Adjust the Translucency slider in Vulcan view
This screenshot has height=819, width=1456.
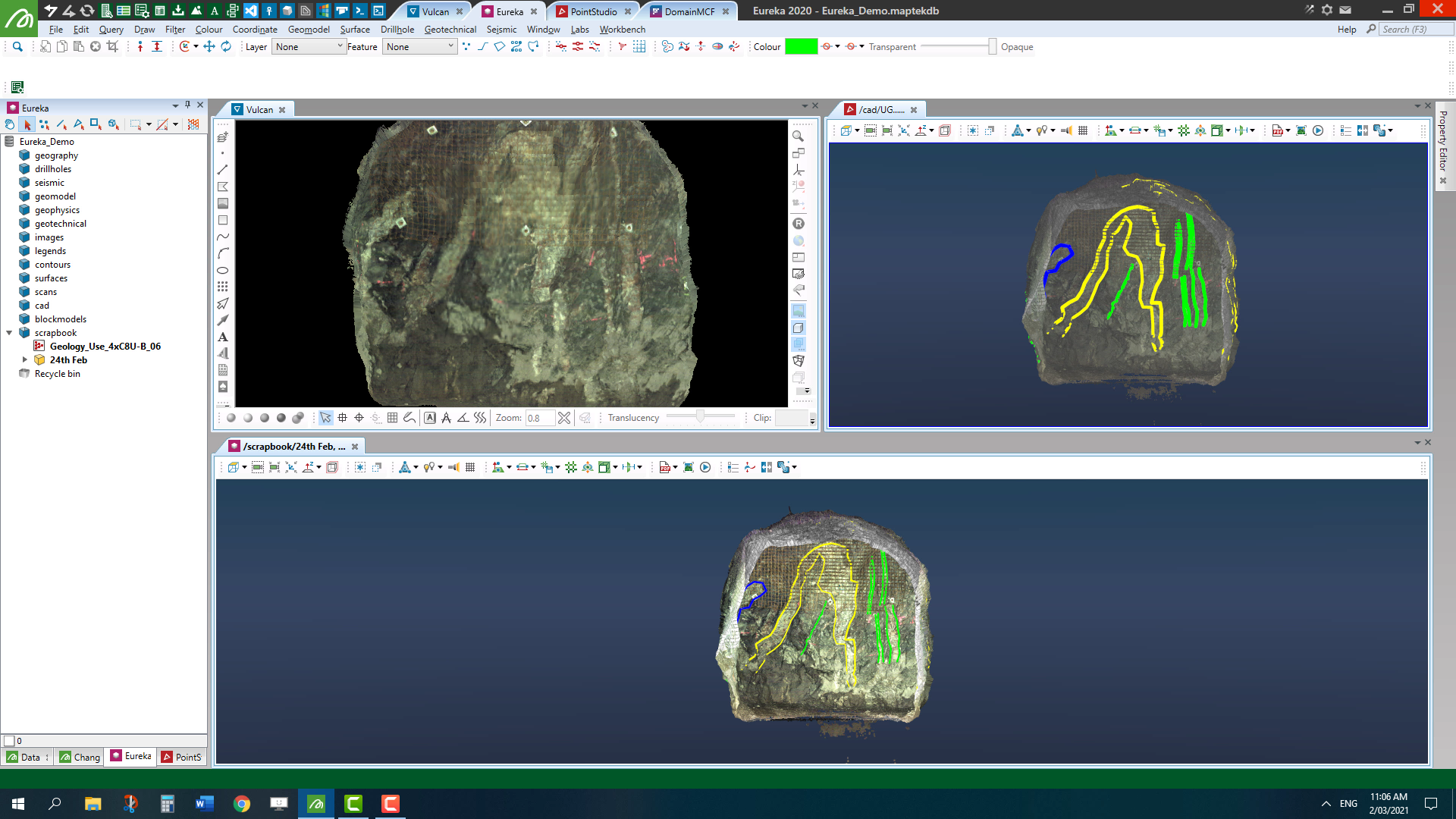tap(700, 416)
